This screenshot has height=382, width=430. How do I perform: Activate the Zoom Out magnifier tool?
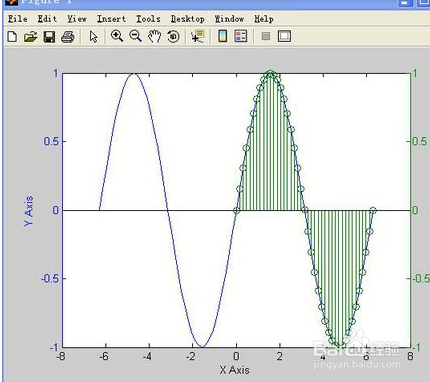tap(135, 36)
